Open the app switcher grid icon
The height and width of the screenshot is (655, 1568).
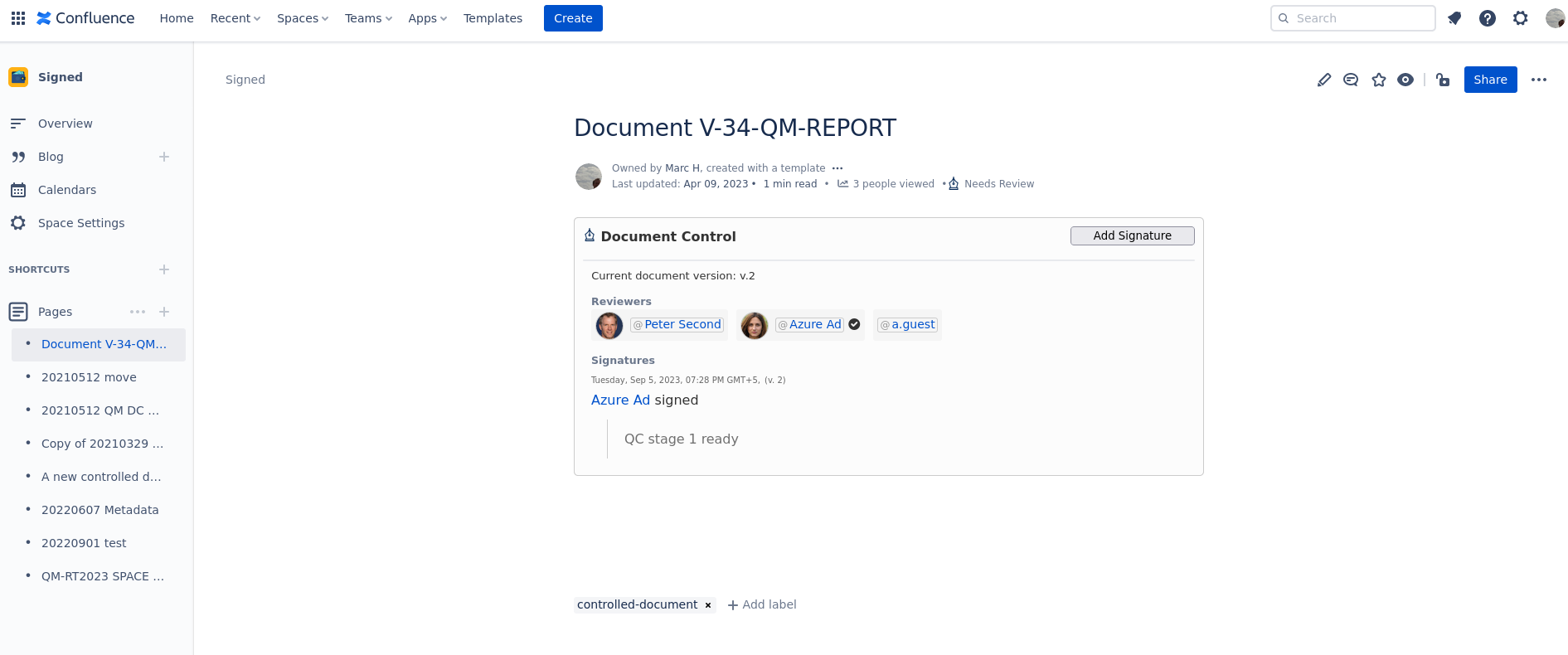click(18, 18)
